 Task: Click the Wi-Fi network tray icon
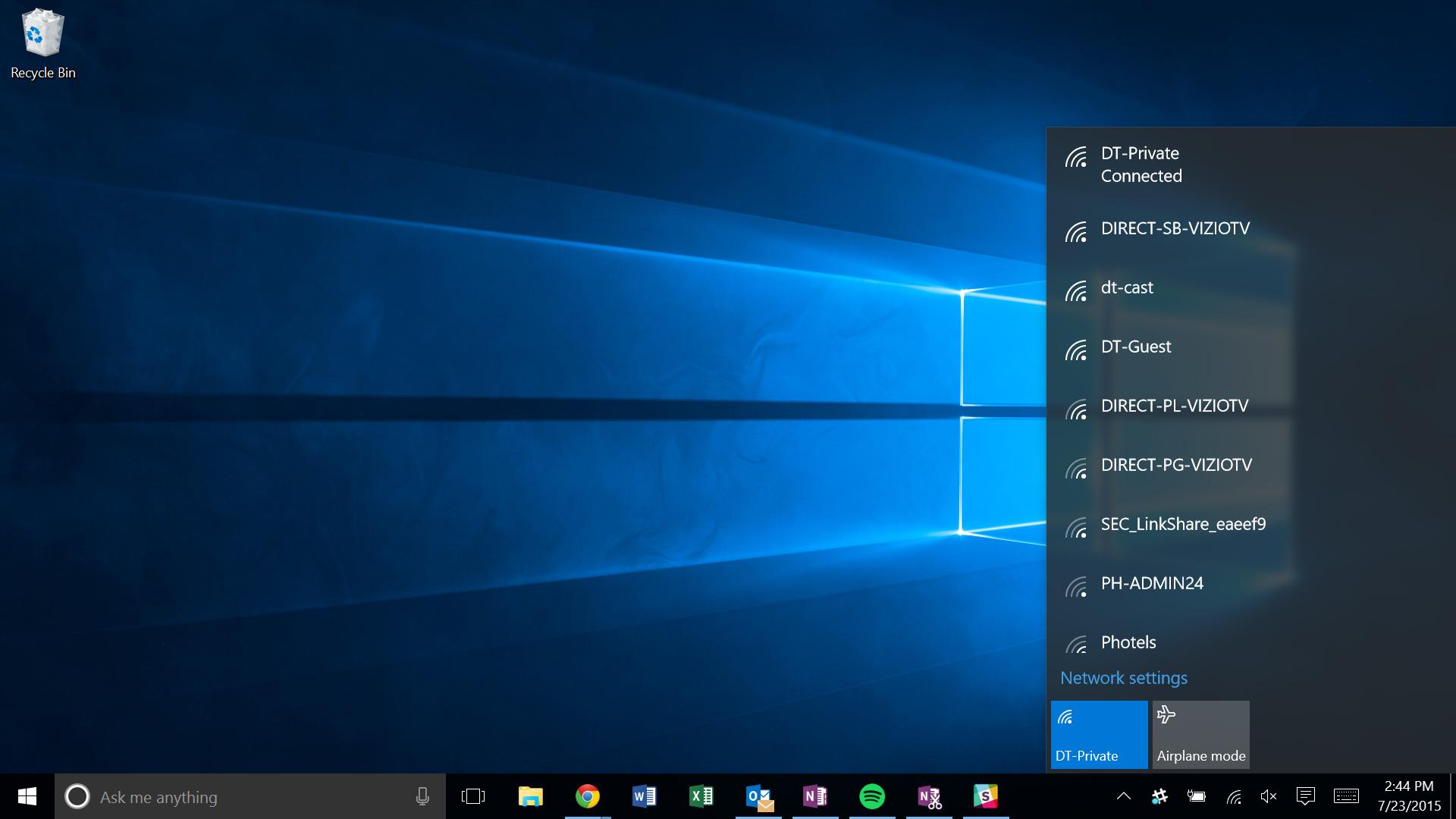[1234, 796]
